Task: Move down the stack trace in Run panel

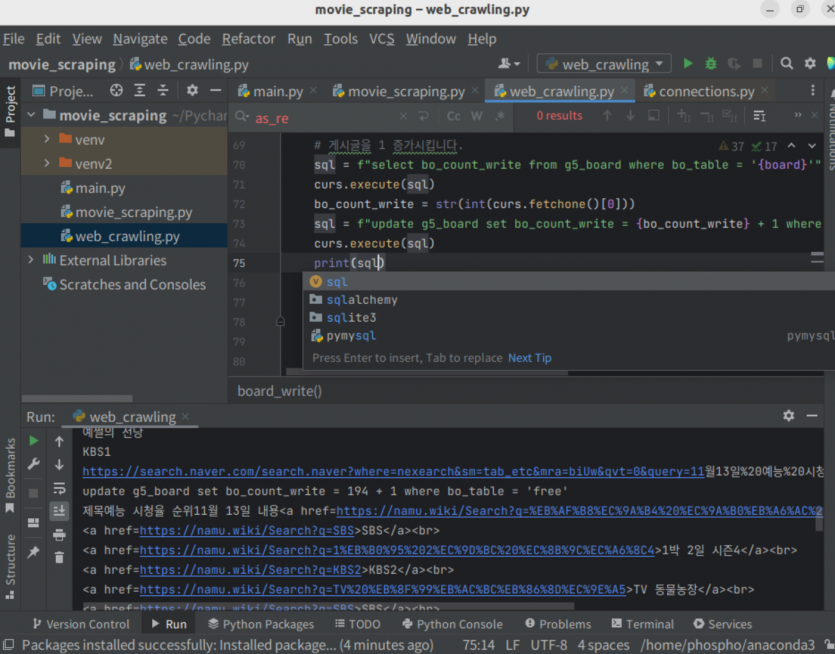Action: [59, 464]
